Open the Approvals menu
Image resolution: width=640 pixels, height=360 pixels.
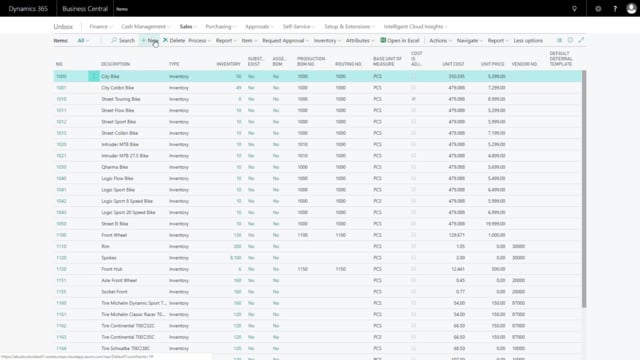pyautogui.click(x=259, y=27)
